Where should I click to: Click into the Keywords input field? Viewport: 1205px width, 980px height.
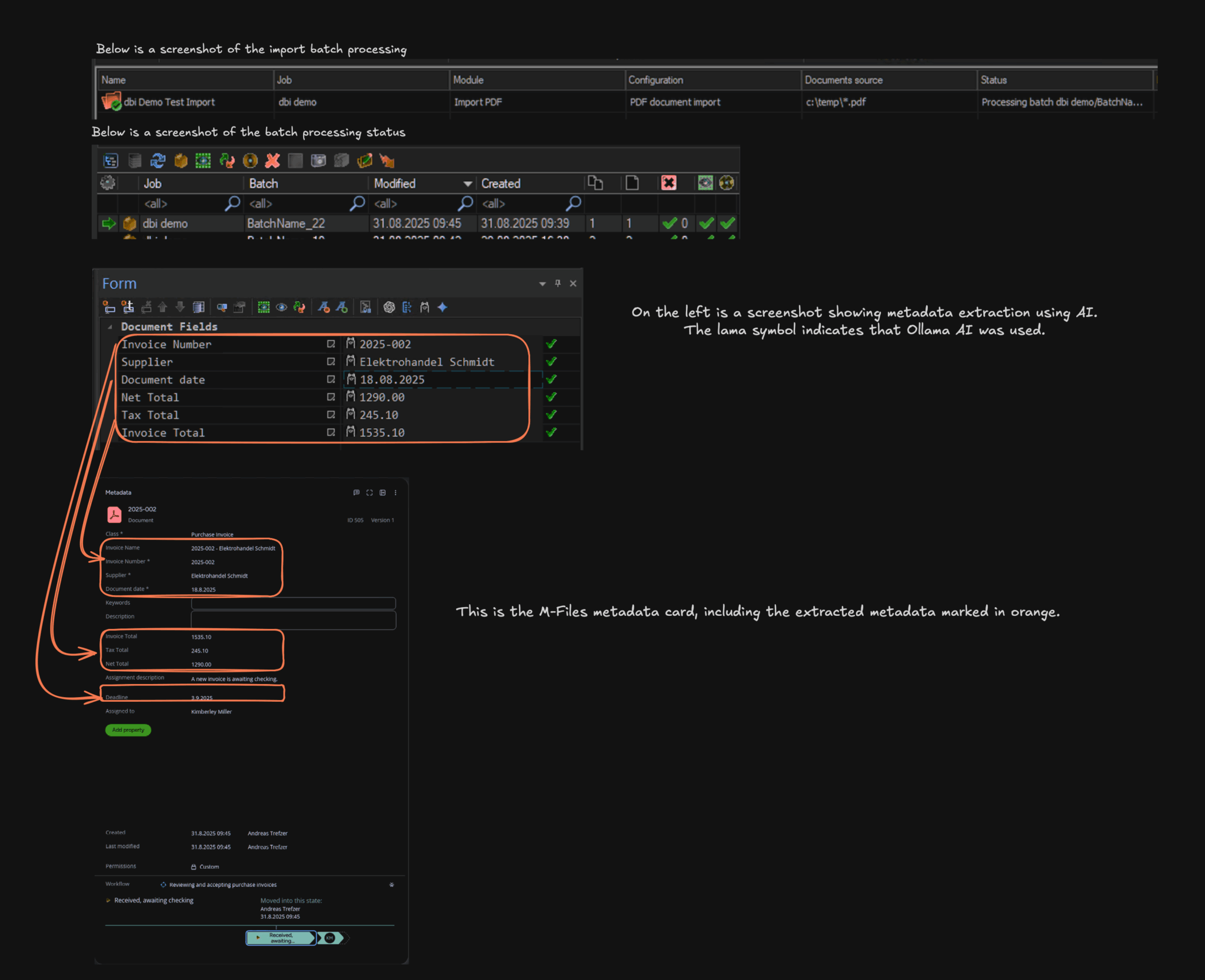click(x=293, y=603)
